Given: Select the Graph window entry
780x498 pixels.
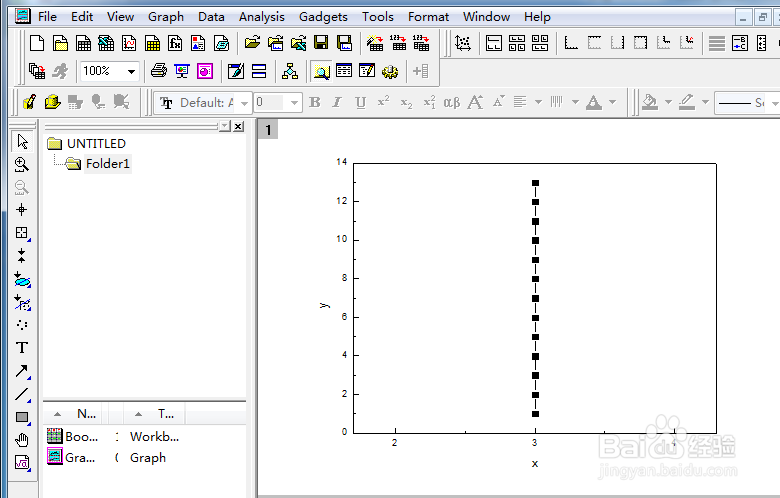Looking at the screenshot, I should 72,457.
